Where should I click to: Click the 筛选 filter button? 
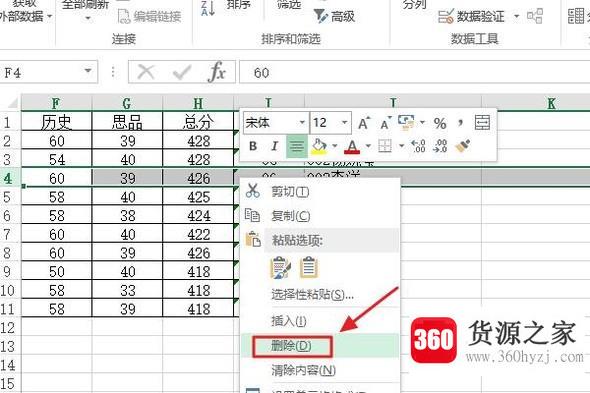pos(289,5)
